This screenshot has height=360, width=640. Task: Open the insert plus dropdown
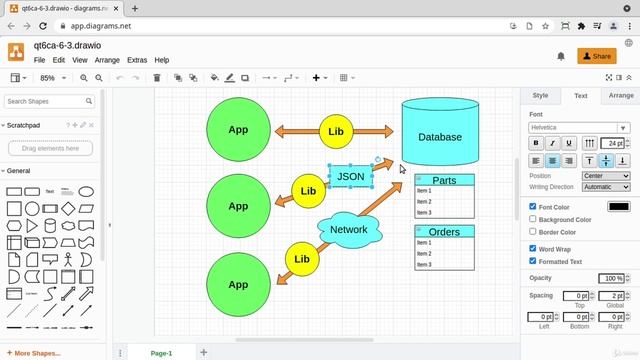pos(320,78)
